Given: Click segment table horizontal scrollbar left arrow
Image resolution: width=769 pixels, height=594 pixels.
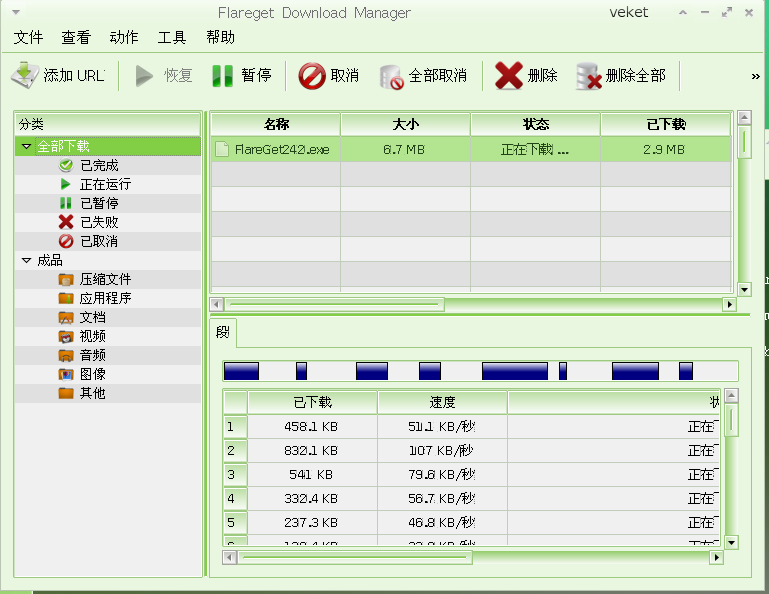Looking at the screenshot, I should point(230,558).
